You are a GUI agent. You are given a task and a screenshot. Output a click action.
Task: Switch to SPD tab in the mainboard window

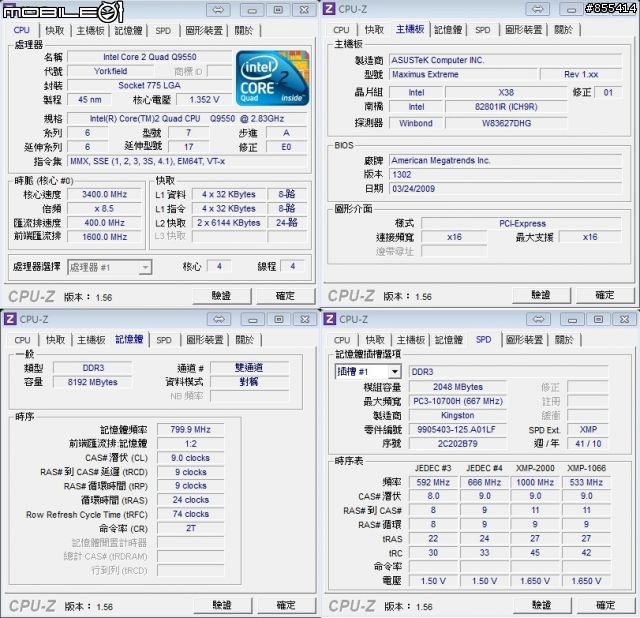[482, 30]
